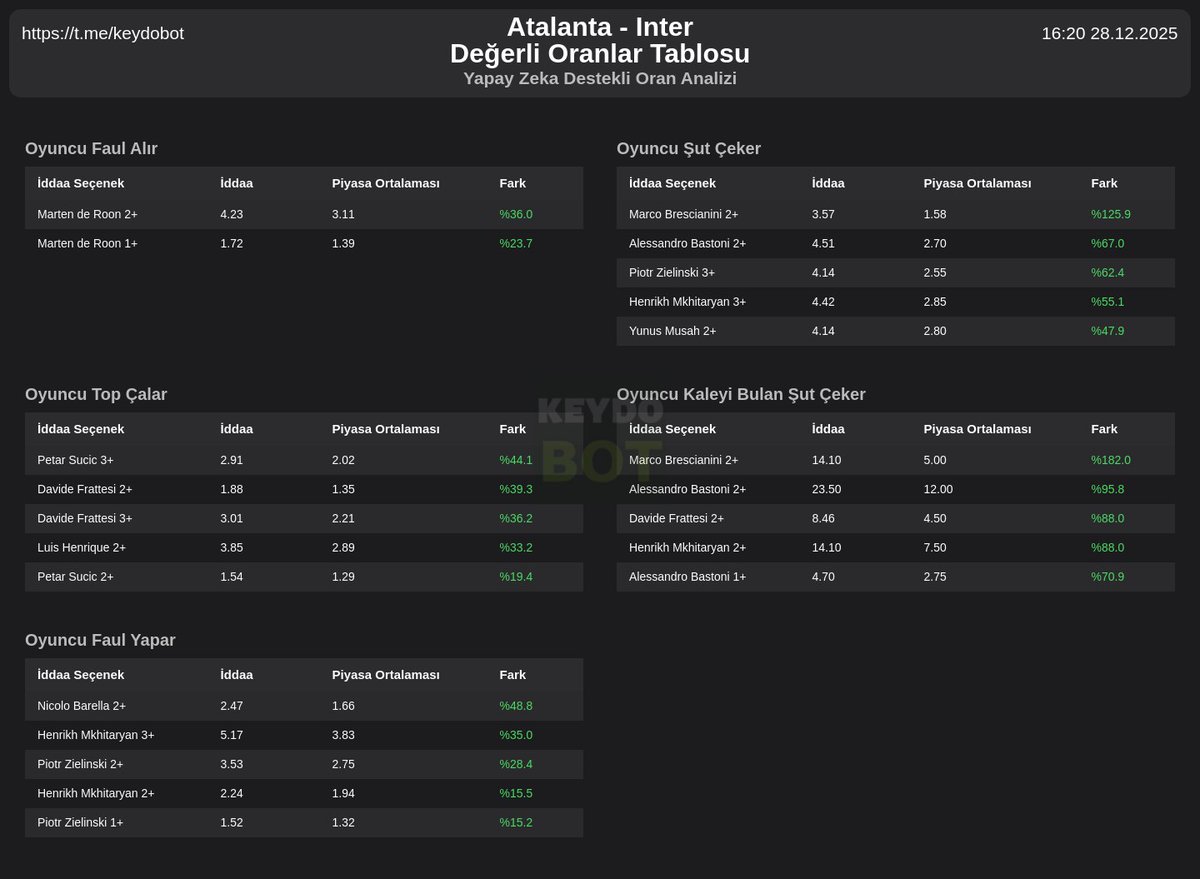
Task: Click the Atalanta - Inter match title
Action: coord(600,27)
